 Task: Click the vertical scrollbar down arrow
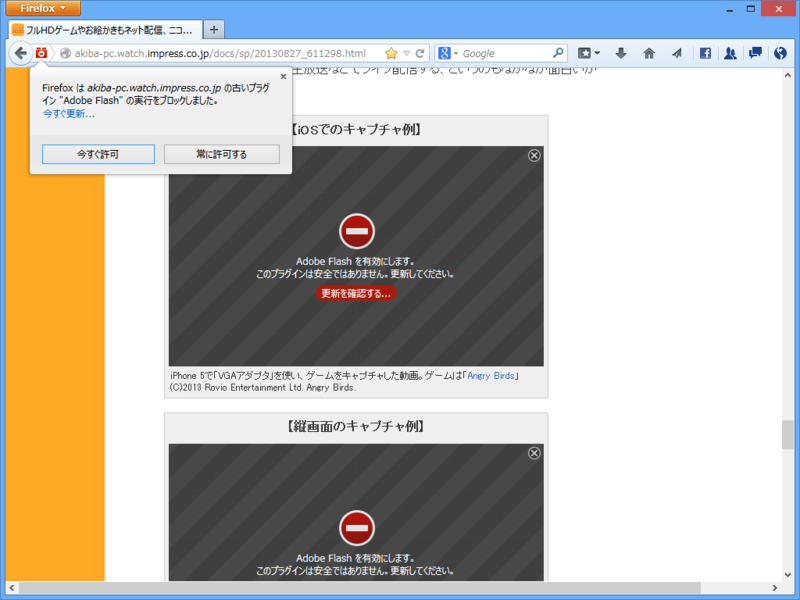[x=788, y=575]
